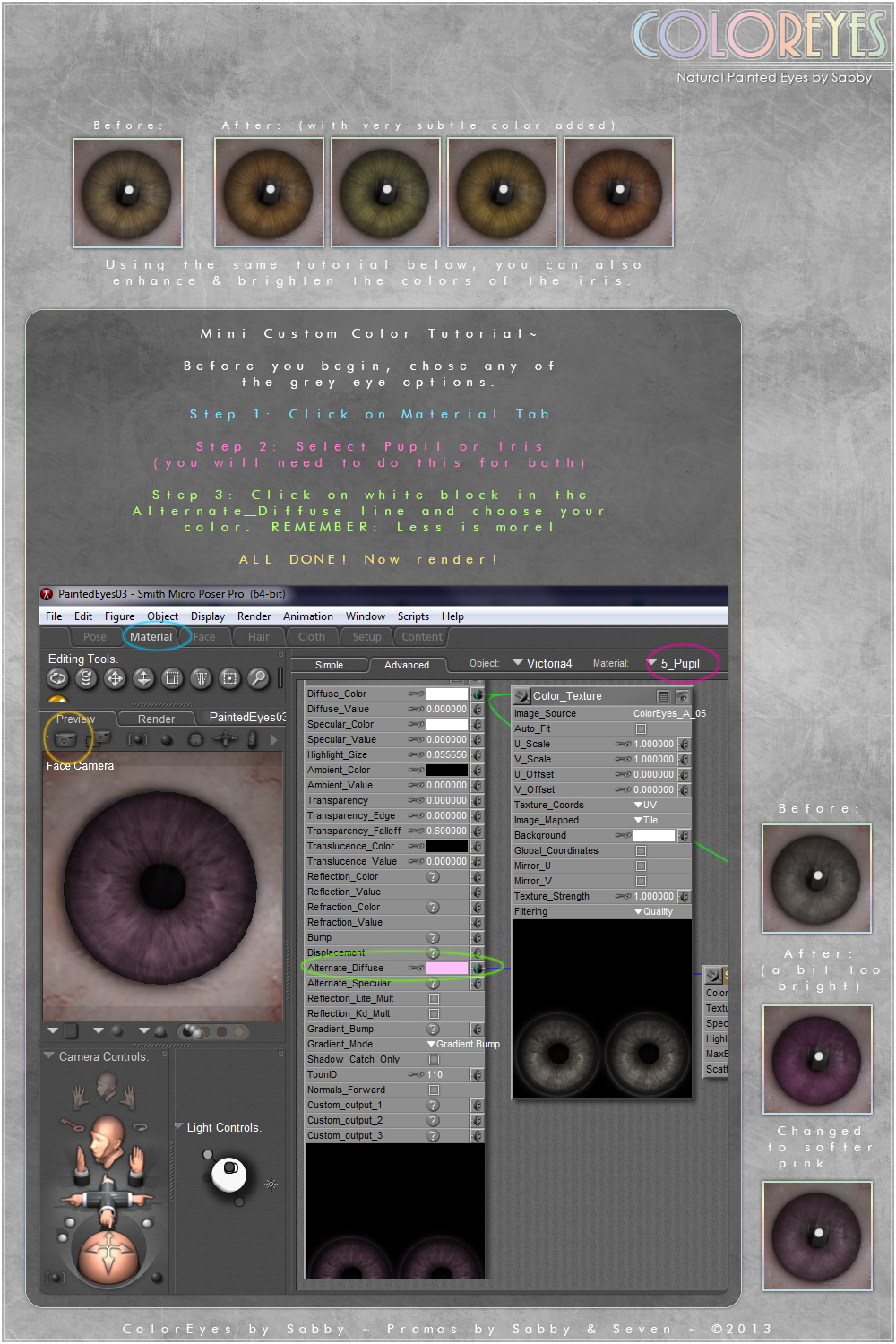The height and width of the screenshot is (1344, 896).
Task: Open the Object Victoria4 dropdown
Action: pyautogui.click(x=543, y=664)
